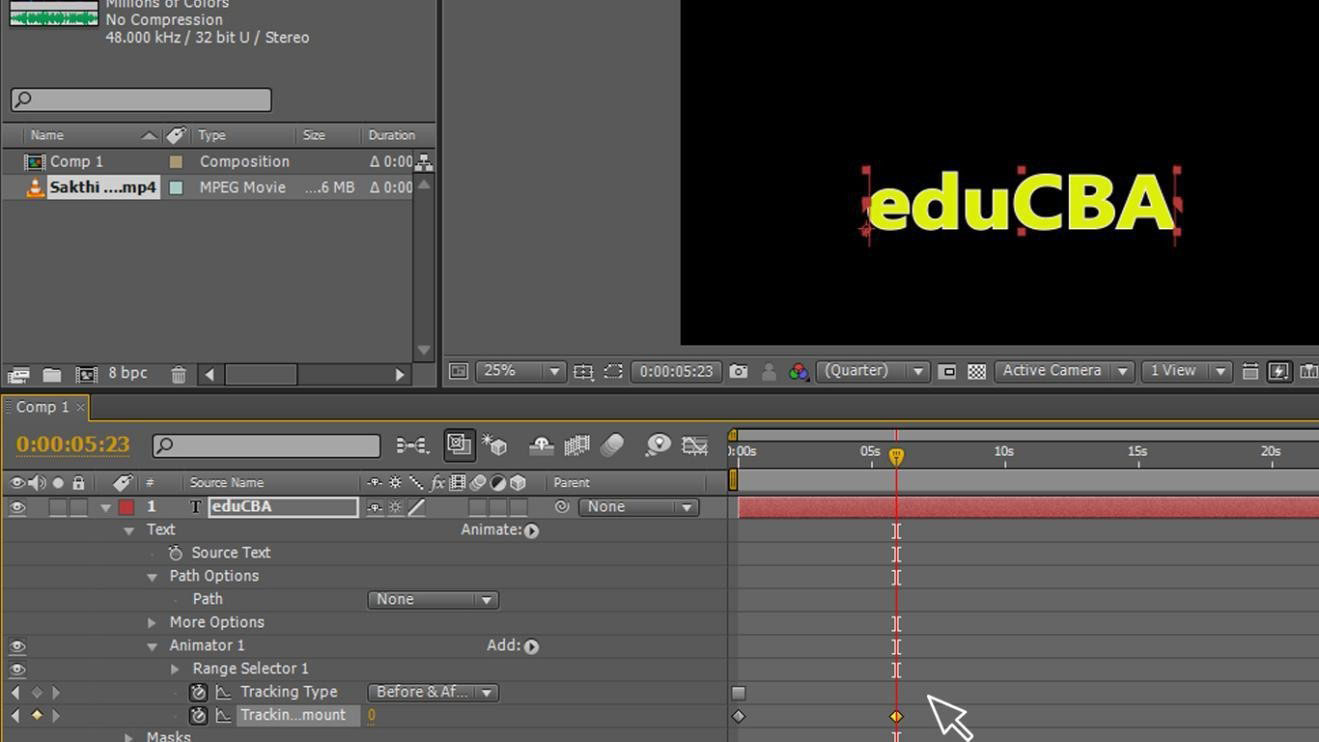Toggle mask and shape path visibility
The image size is (1319, 742).
point(613,371)
